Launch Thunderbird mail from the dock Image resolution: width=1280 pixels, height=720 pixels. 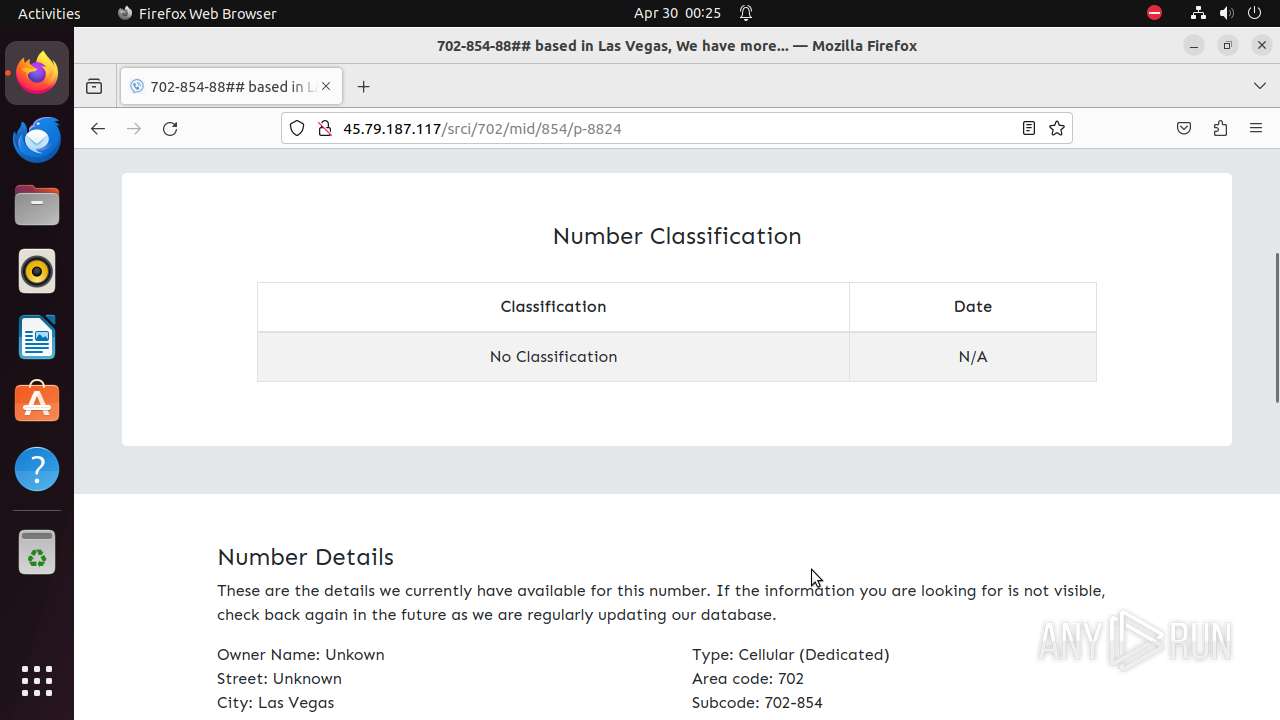[37, 139]
